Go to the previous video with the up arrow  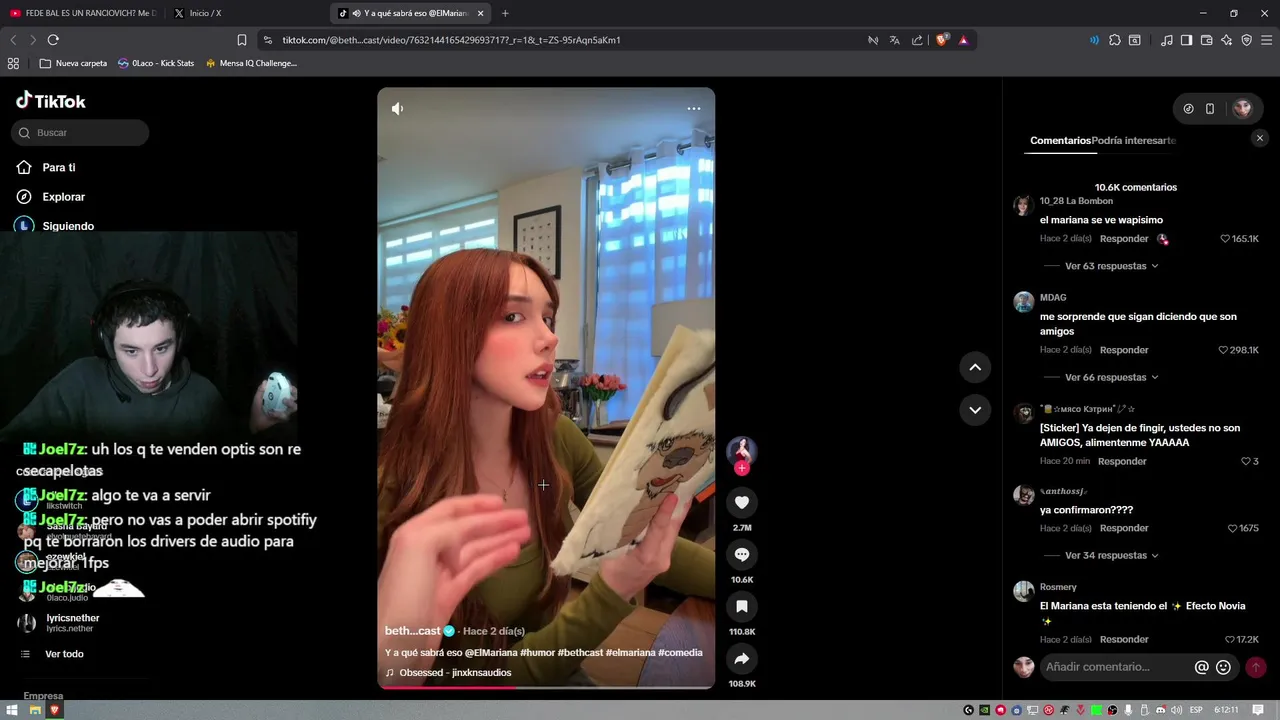pyautogui.click(x=975, y=367)
